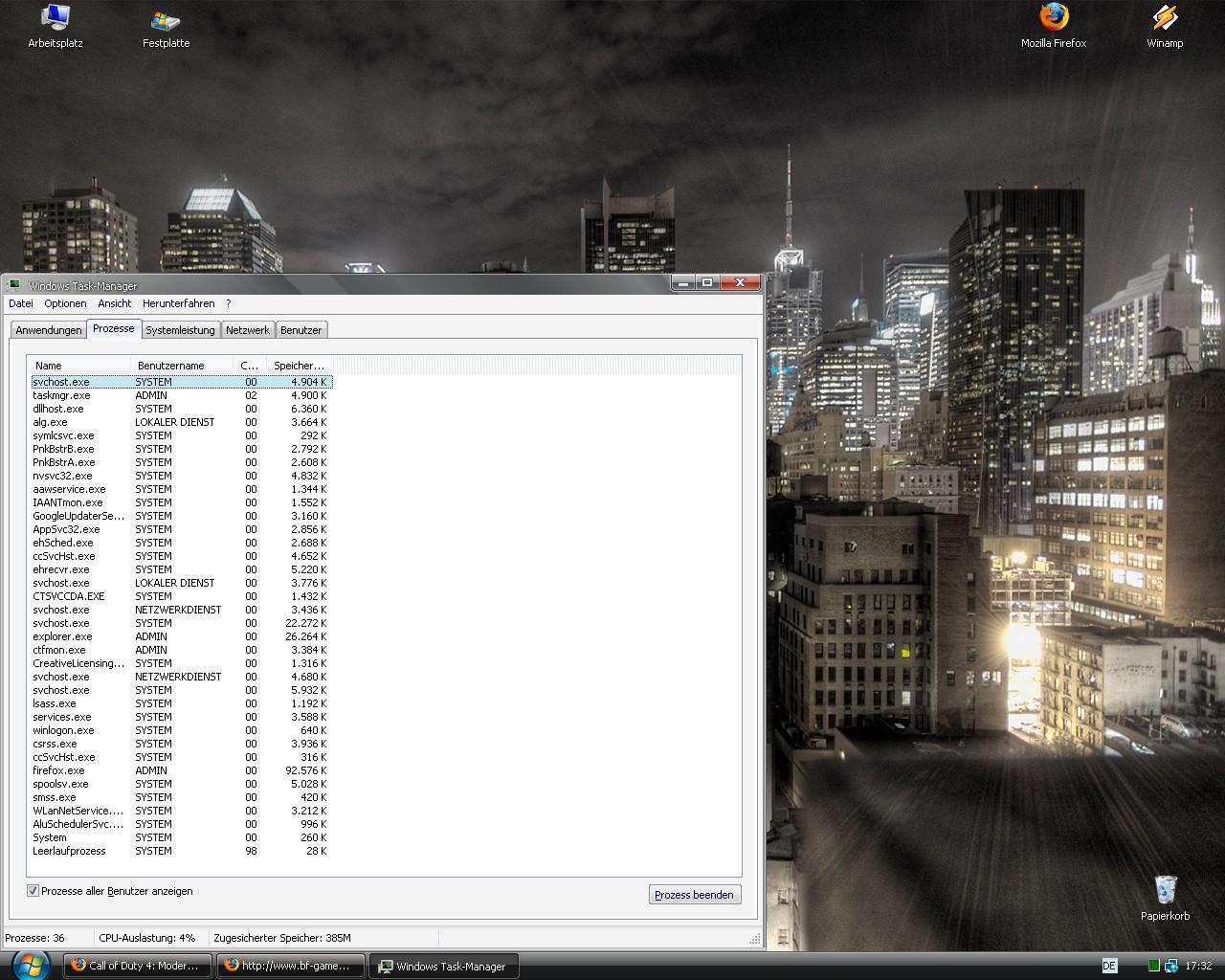Image resolution: width=1225 pixels, height=980 pixels.
Task: Select the spoolsv.exe process row
Action: point(180,784)
